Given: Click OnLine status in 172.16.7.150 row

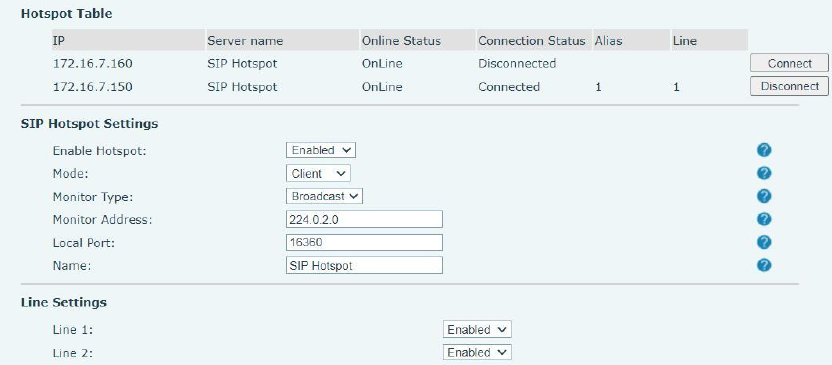Looking at the screenshot, I should click(x=382, y=87).
